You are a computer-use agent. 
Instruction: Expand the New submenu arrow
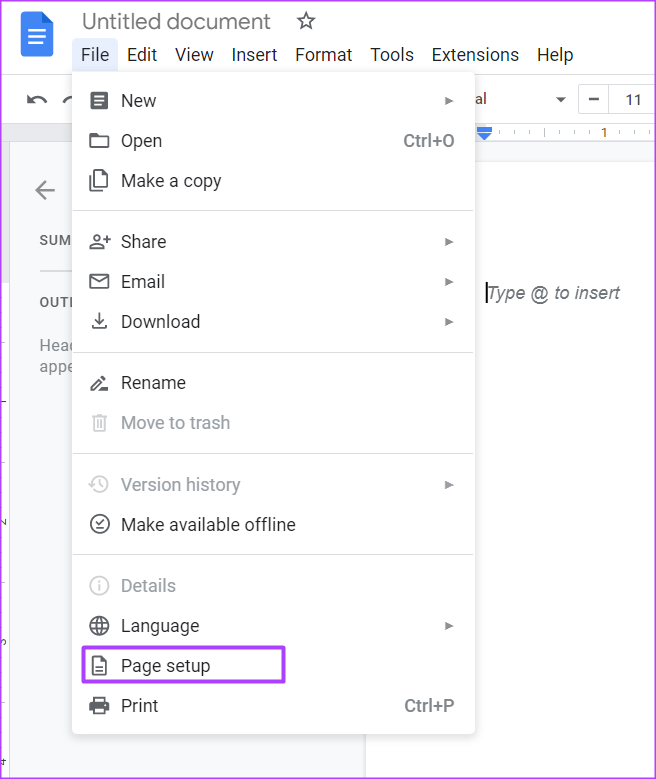pos(449,101)
